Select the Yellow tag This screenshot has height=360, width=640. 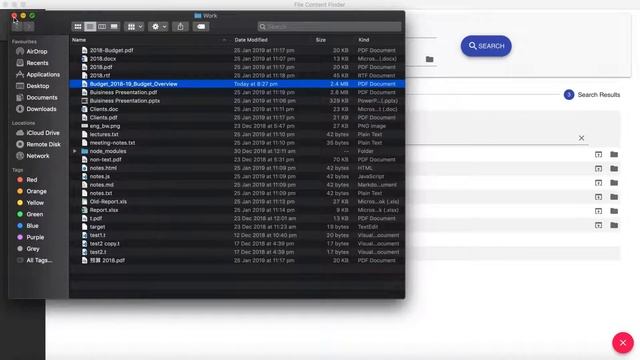[30, 202]
